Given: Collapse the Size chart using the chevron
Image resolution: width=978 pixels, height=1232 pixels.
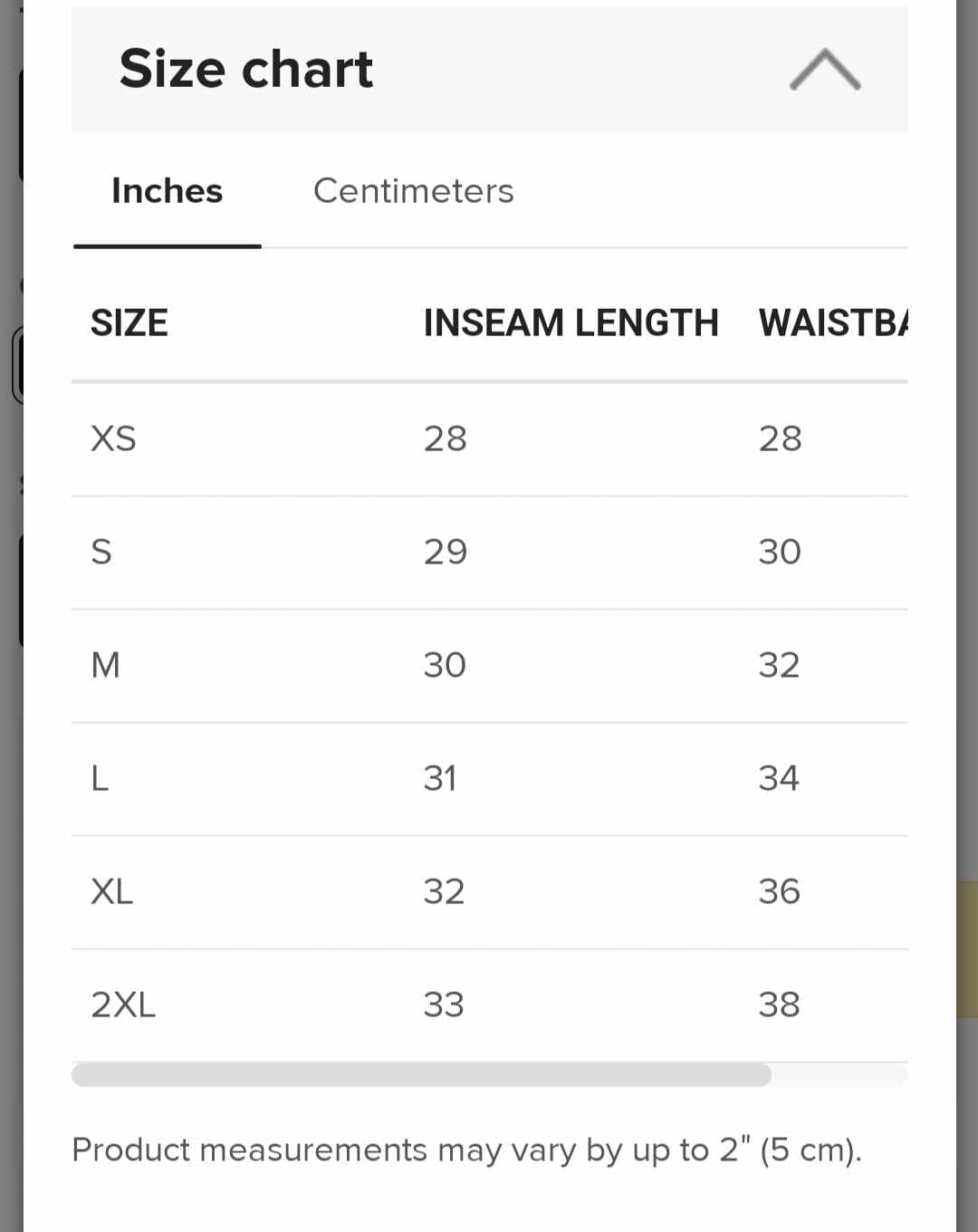Looking at the screenshot, I should [x=824, y=70].
